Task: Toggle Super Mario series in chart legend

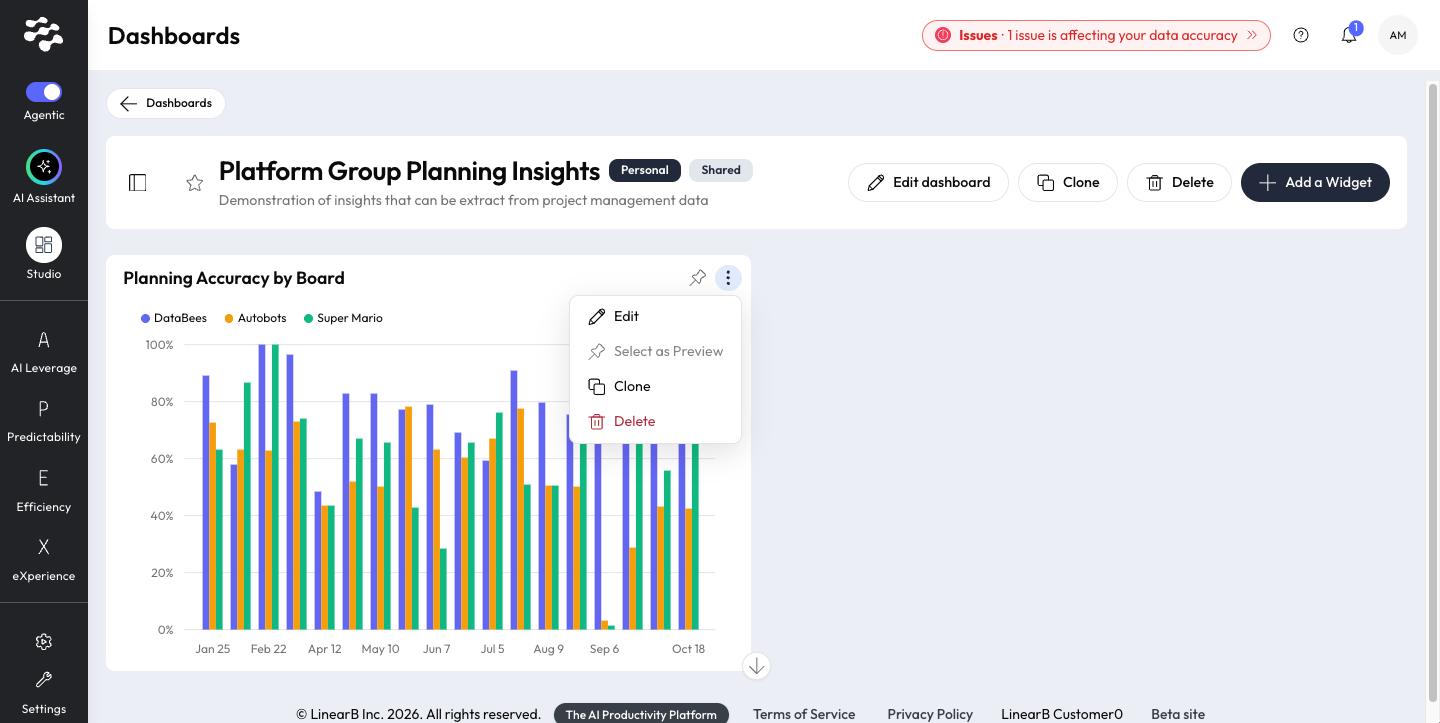Action: click(x=343, y=318)
